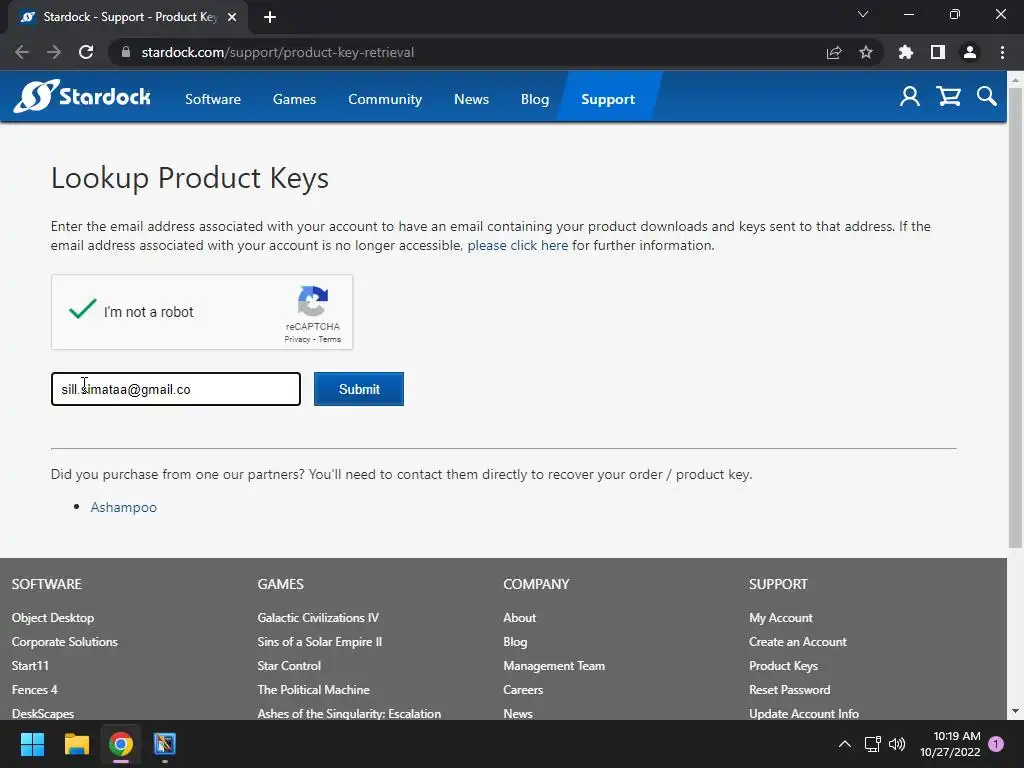1024x768 pixels.
Task: Bookmark this page with star icon
Action: 866,52
